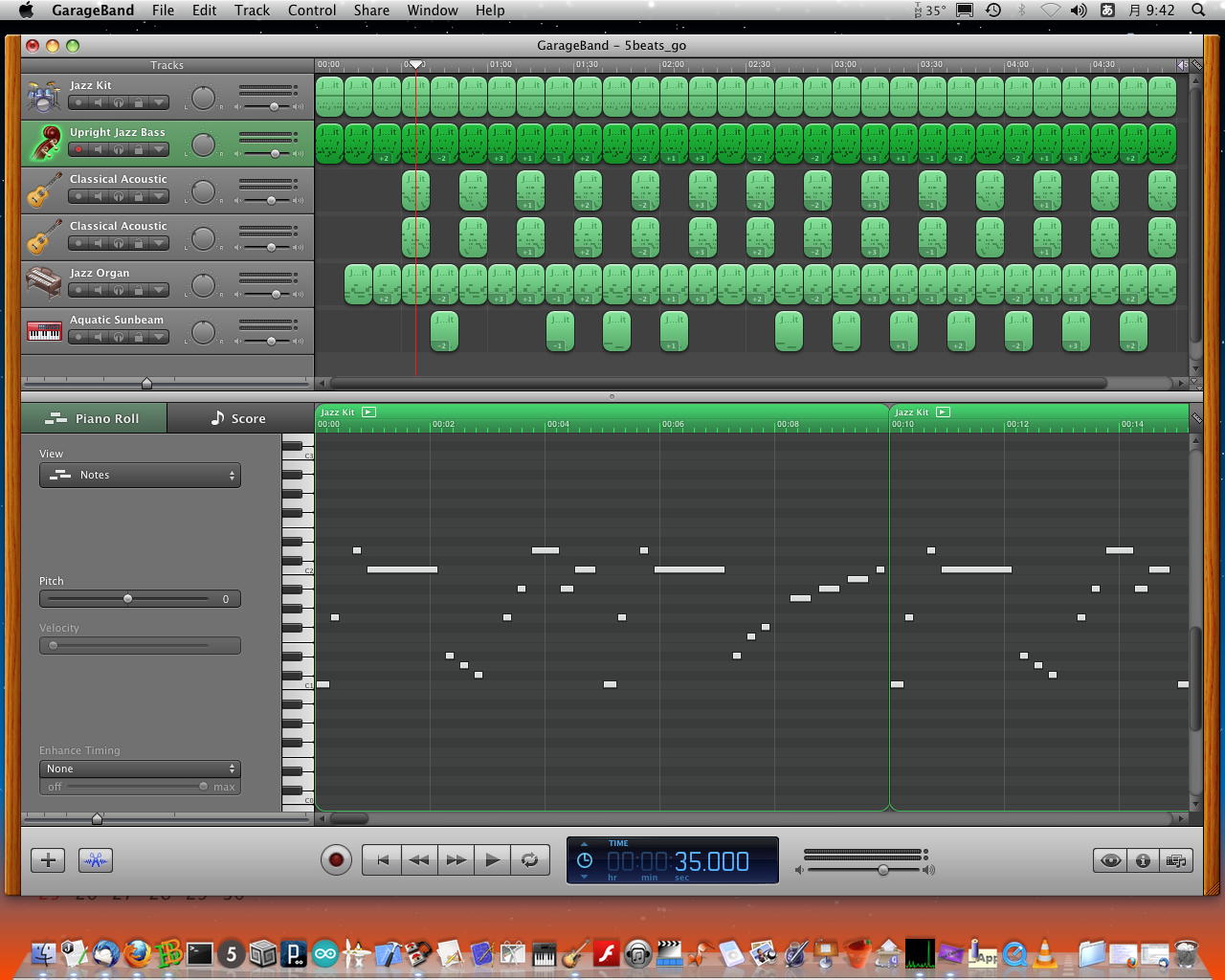Toggle cycle loop playback button

[x=529, y=860]
